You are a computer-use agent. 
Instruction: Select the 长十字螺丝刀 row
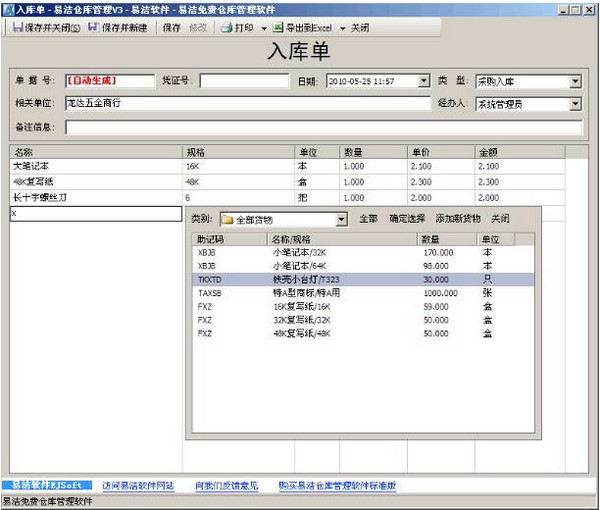287,198
